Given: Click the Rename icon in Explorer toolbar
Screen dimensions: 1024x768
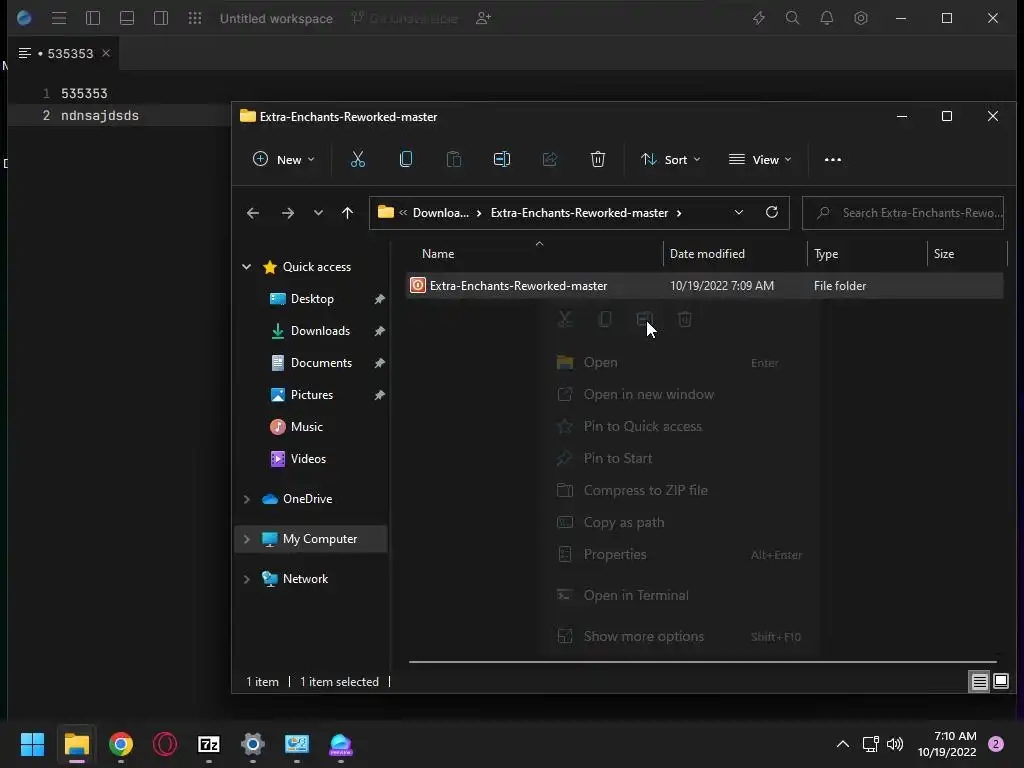Looking at the screenshot, I should click(x=502, y=159).
